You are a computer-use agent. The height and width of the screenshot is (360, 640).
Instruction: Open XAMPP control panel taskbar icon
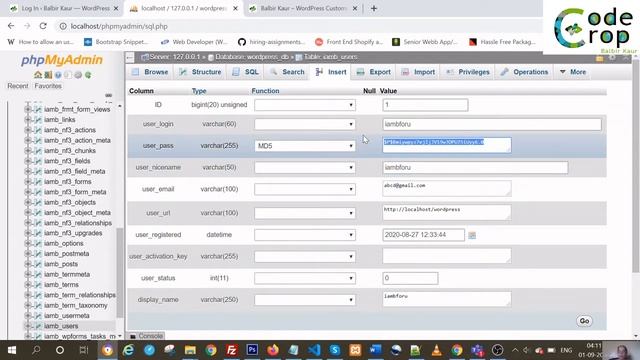coord(355,350)
